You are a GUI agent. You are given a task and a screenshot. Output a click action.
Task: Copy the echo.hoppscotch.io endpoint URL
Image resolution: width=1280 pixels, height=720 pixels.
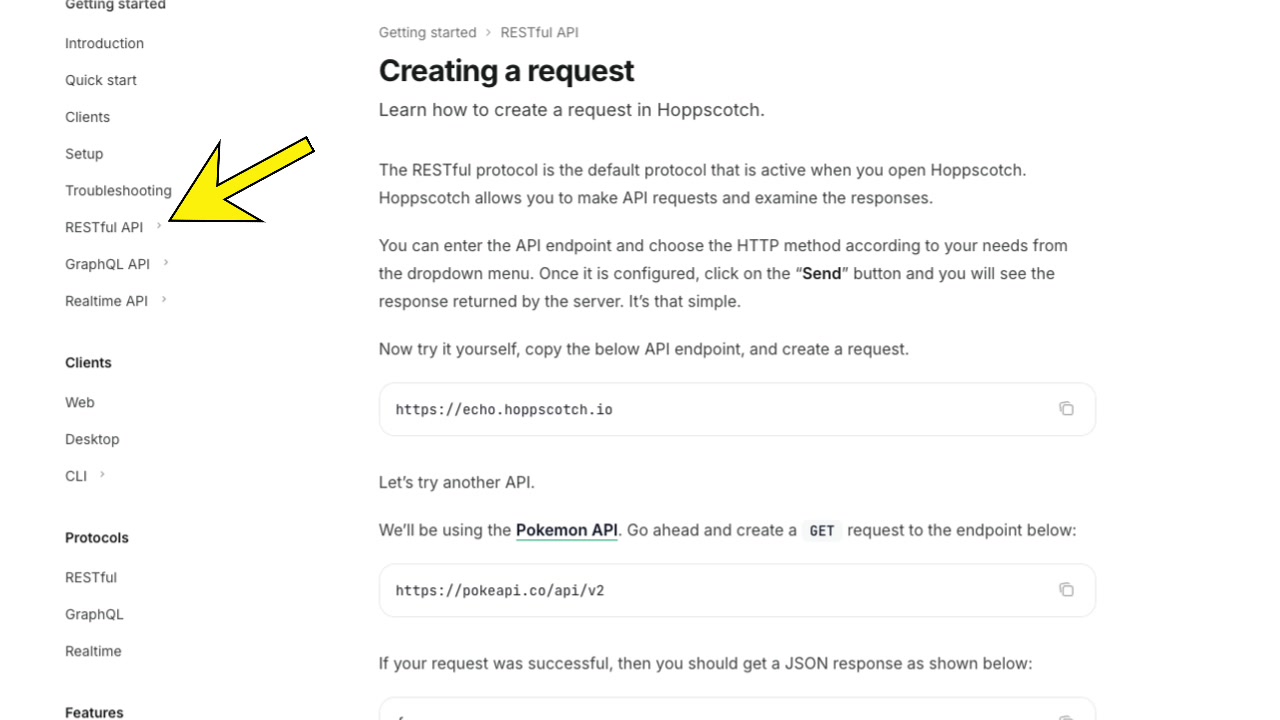point(1066,408)
